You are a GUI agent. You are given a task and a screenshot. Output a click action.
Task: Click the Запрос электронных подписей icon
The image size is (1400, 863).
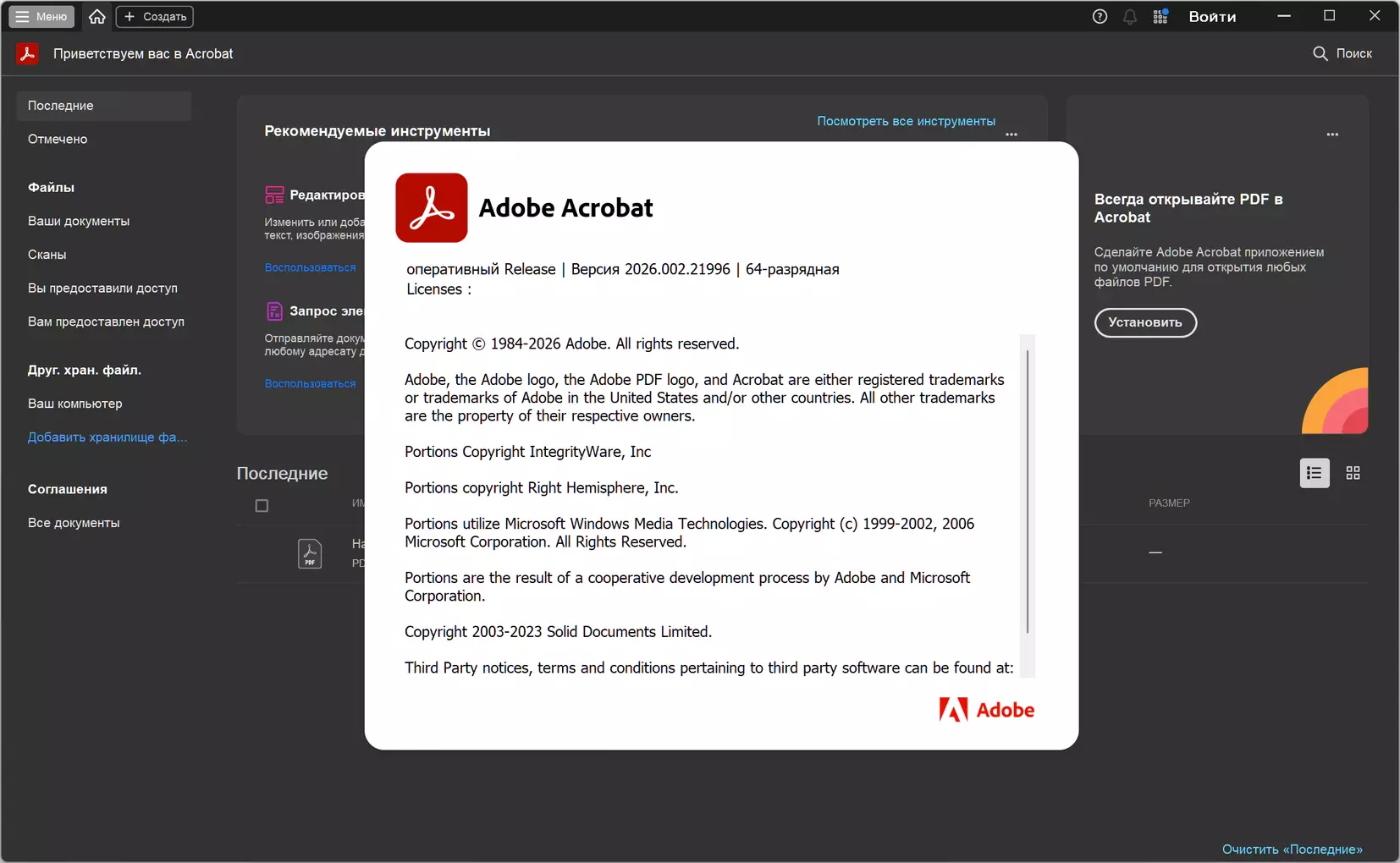click(x=274, y=311)
